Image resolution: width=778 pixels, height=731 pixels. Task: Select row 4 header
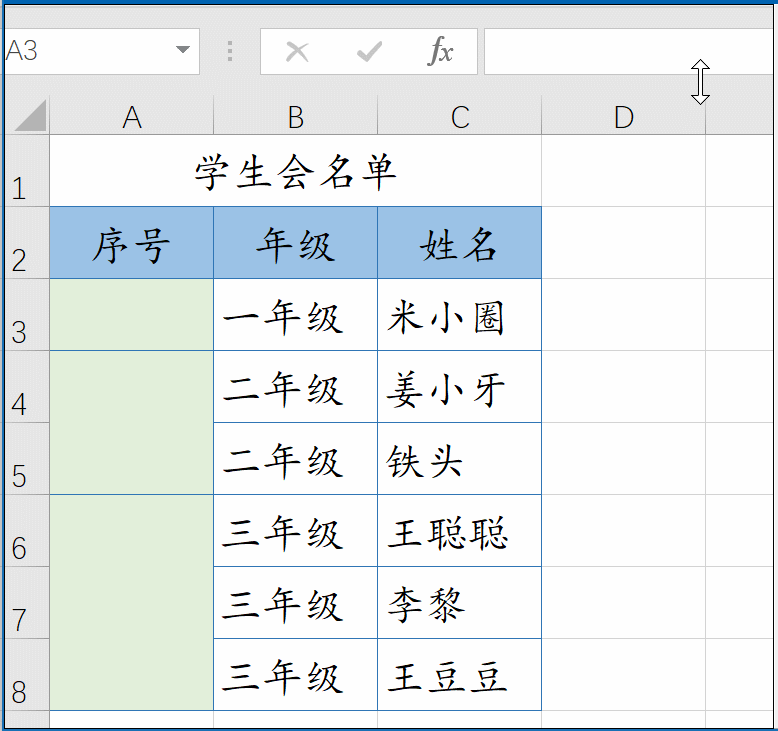coord(26,387)
